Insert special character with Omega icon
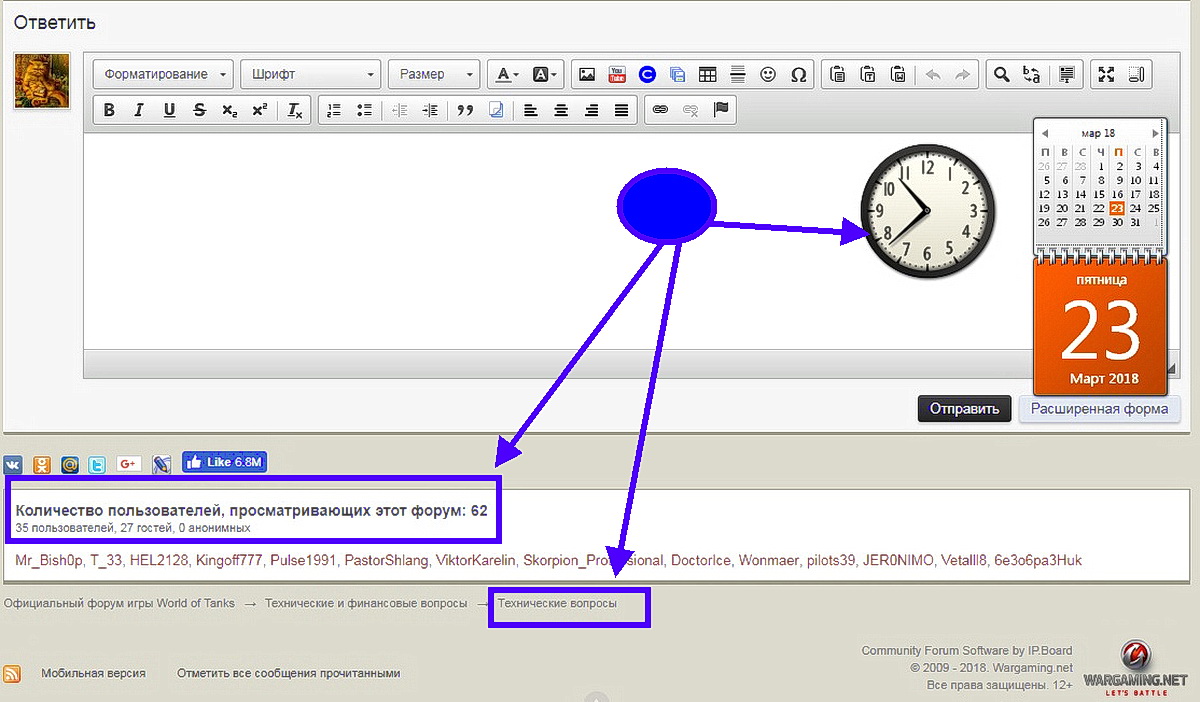1200x702 pixels. (798, 74)
